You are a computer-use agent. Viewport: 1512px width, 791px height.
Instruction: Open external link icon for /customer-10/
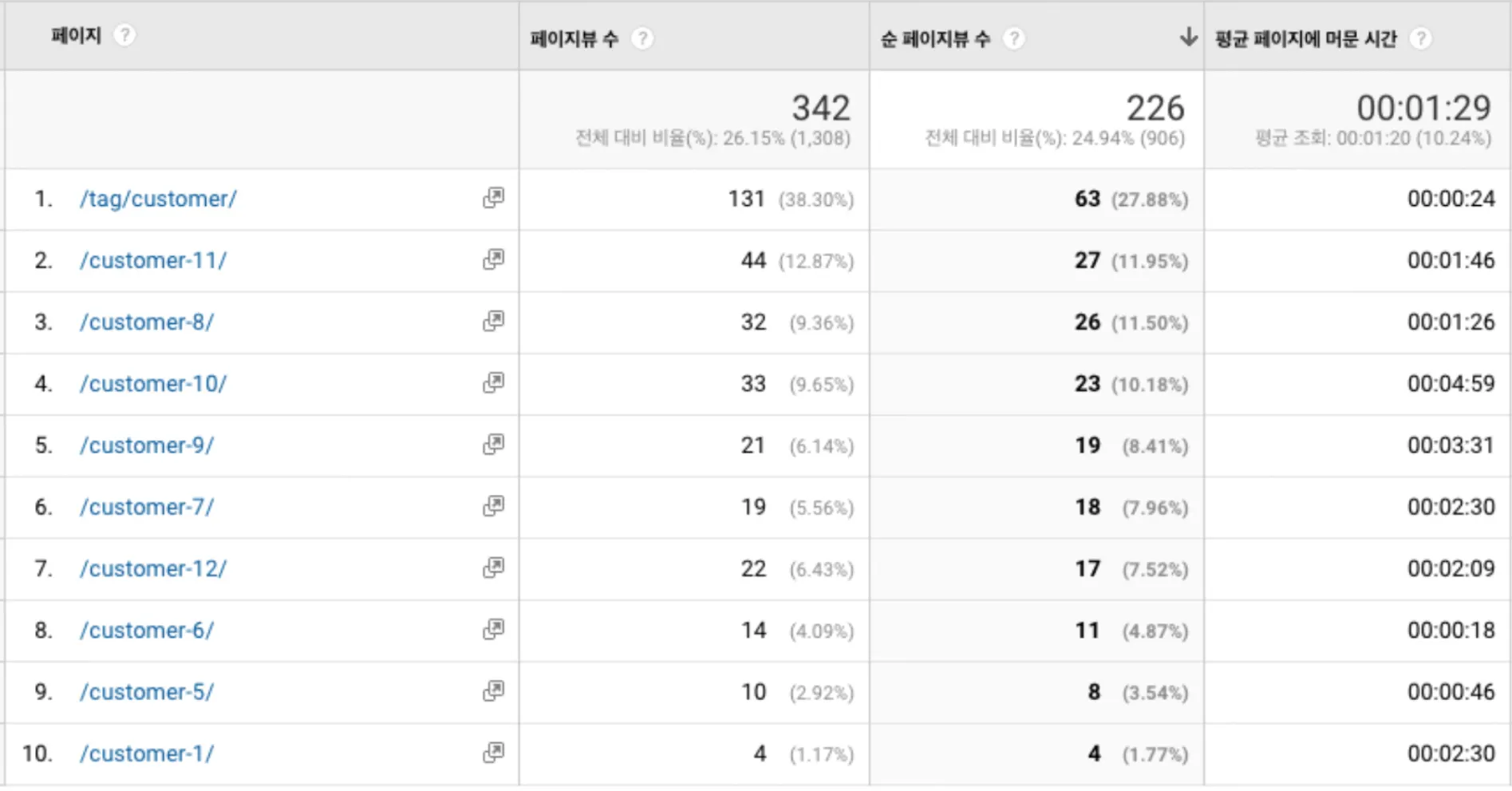(x=494, y=382)
